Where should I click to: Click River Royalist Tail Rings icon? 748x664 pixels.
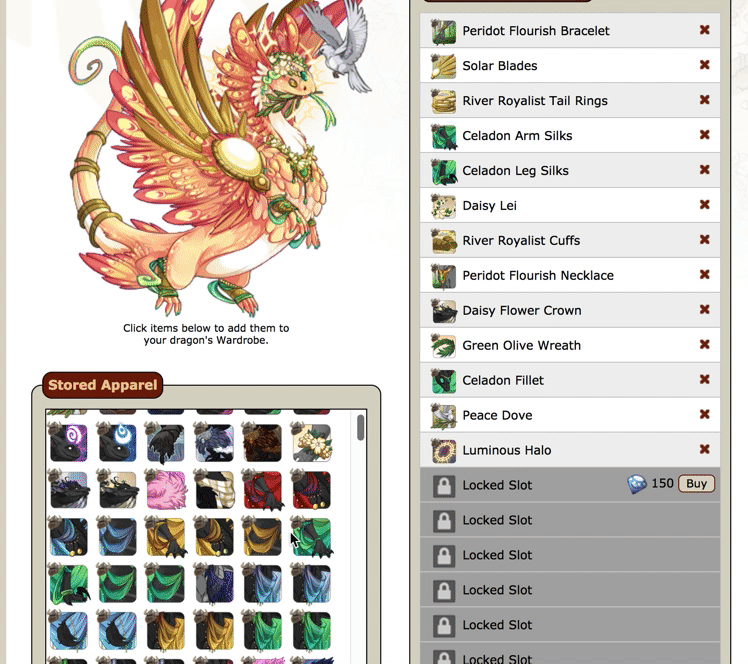click(443, 101)
